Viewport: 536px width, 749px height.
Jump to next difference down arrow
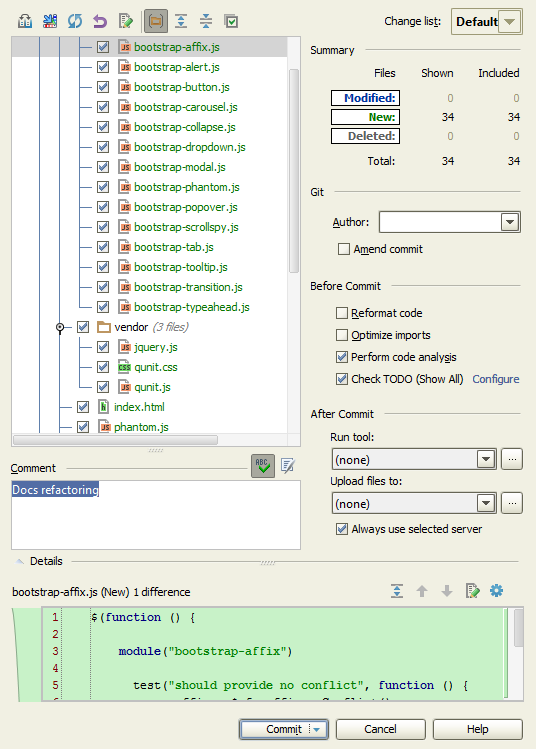(447, 591)
